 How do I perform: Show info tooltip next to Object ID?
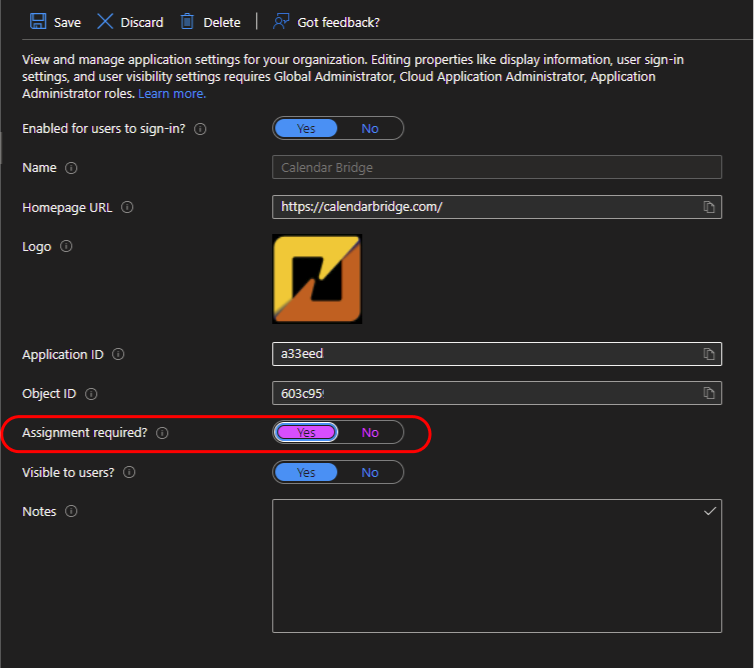click(x=91, y=394)
